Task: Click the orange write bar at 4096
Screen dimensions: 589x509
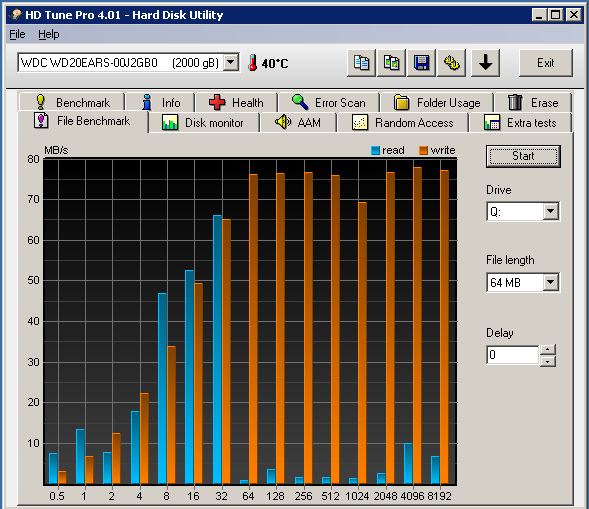Action: [x=417, y=325]
